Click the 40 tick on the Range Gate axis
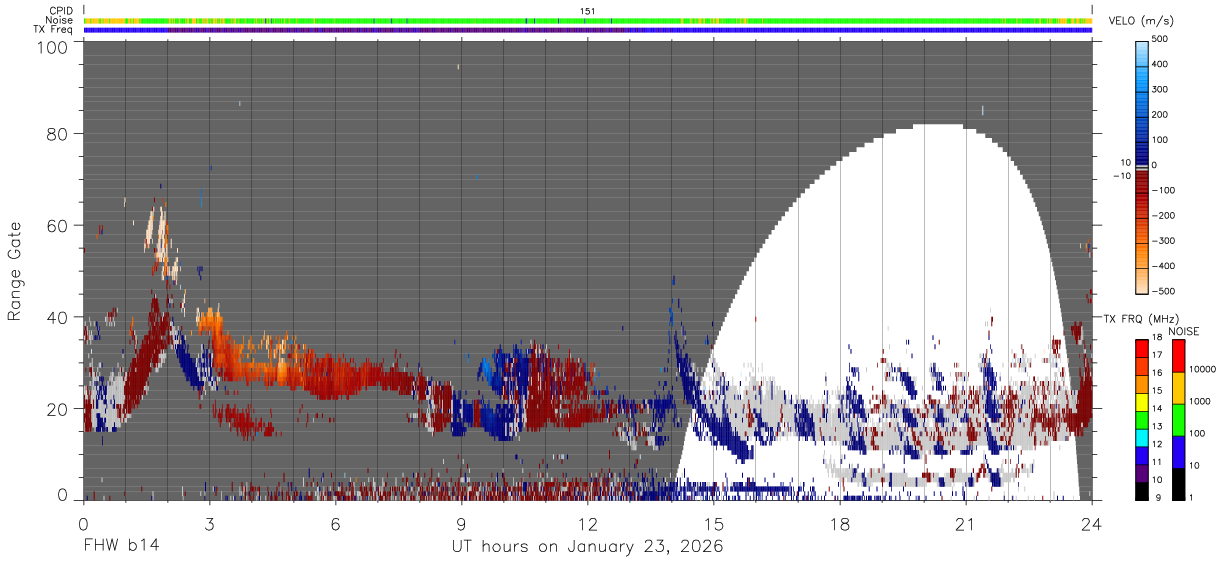Screen dimensions: 1228x567 (58, 317)
